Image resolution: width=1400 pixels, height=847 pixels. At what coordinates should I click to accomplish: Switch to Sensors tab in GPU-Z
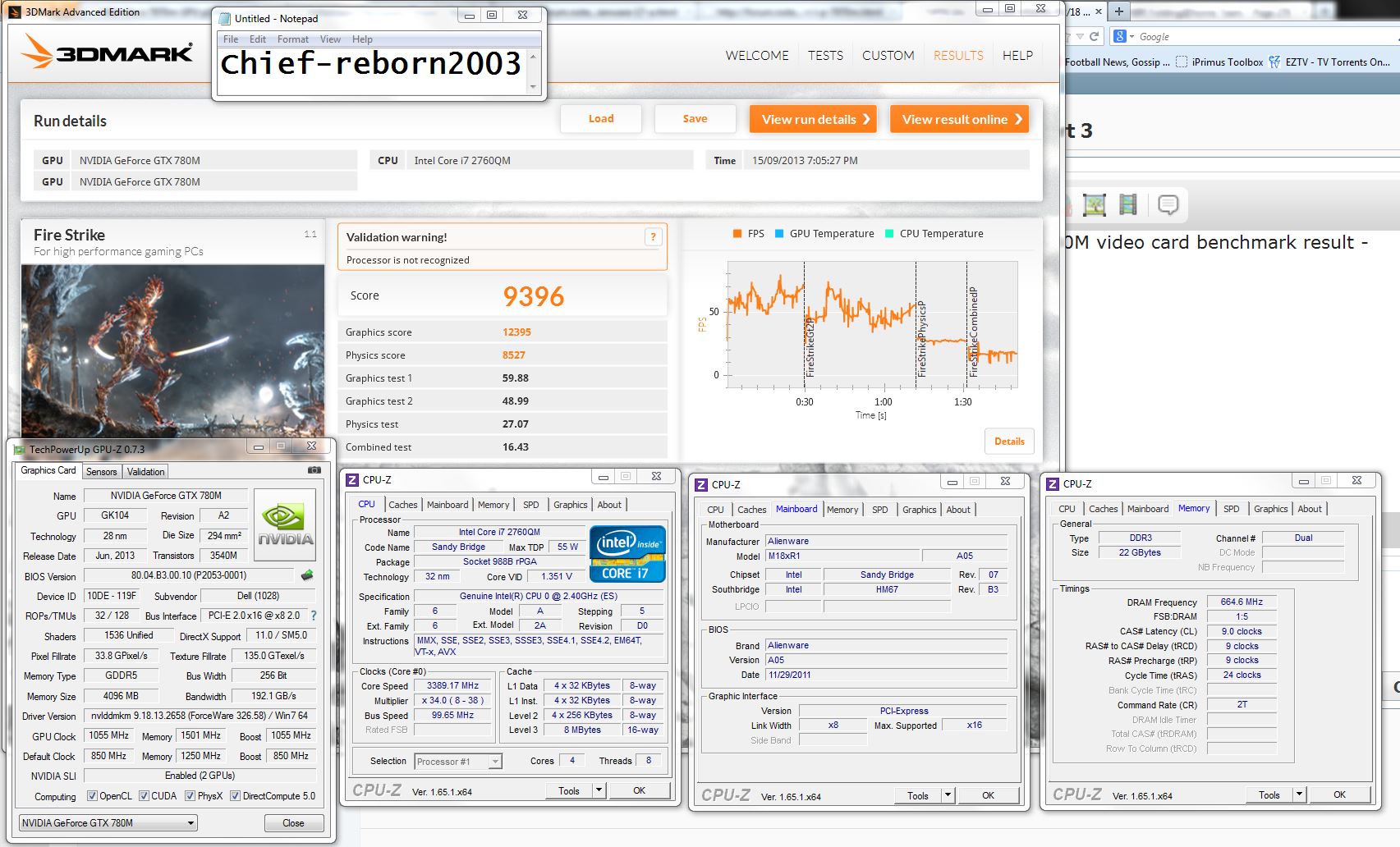pyautogui.click(x=102, y=471)
